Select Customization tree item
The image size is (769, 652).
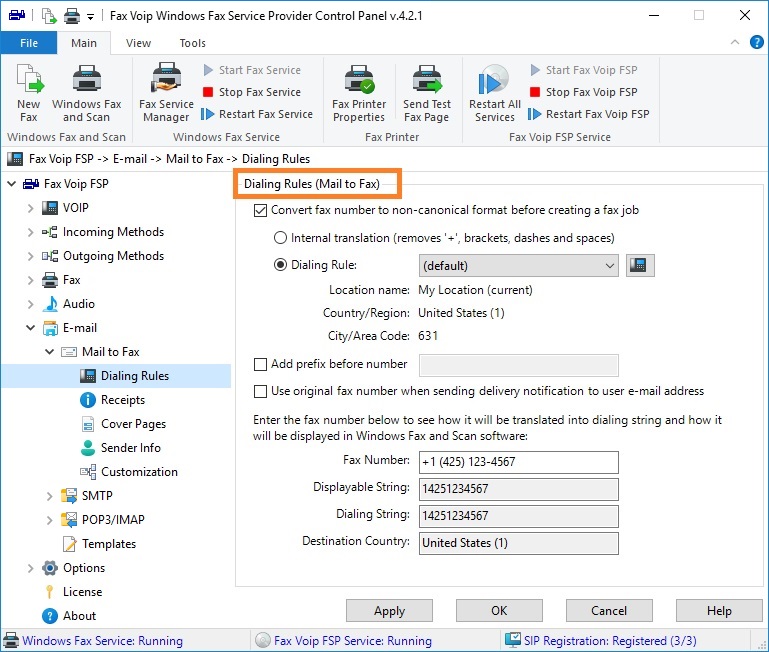(x=139, y=472)
